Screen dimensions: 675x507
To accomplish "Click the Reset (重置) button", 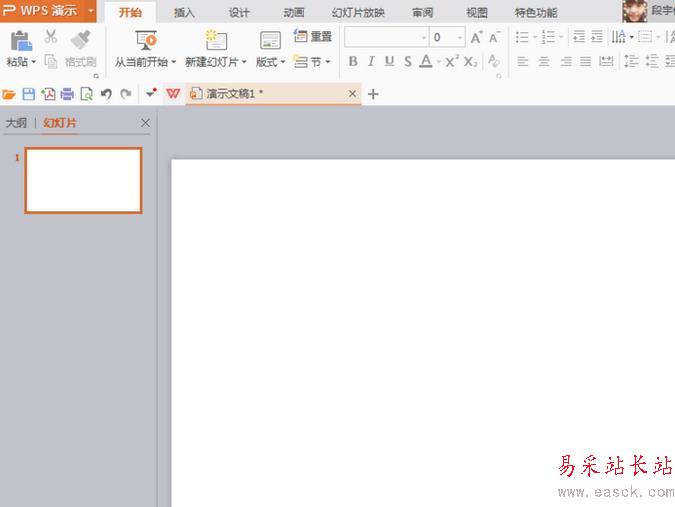I will click(x=313, y=36).
